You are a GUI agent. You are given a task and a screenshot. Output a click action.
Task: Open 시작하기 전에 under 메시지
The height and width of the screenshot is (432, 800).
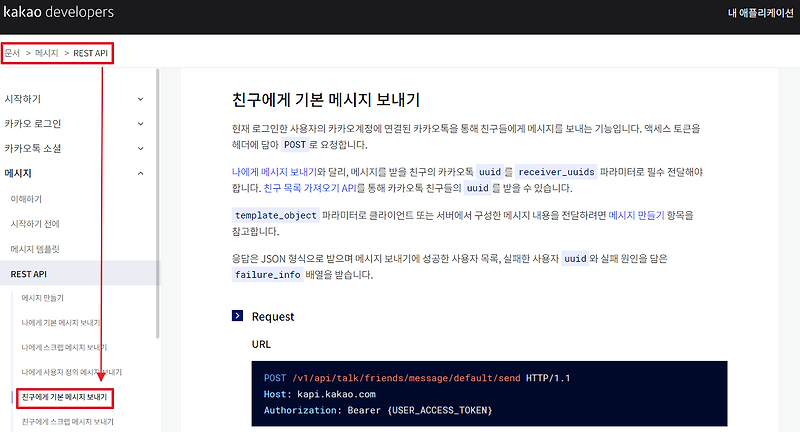pyautogui.click(x=35, y=224)
